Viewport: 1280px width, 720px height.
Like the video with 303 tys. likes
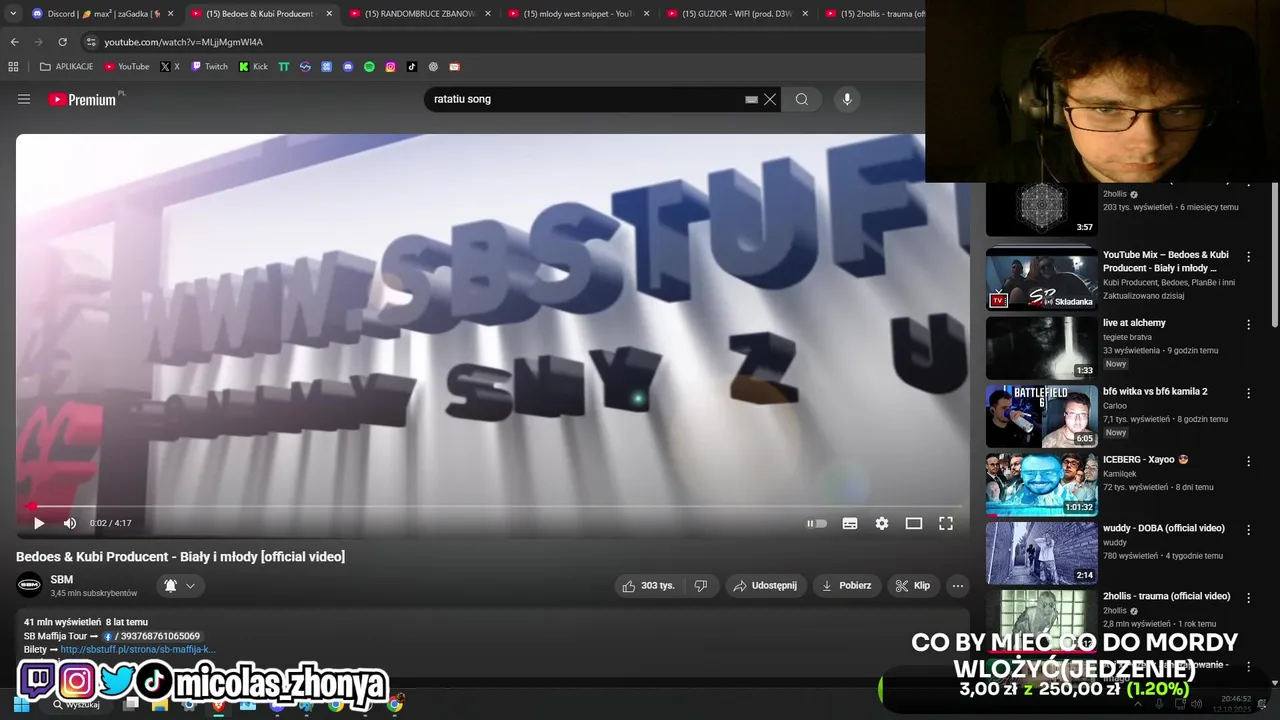point(648,586)
